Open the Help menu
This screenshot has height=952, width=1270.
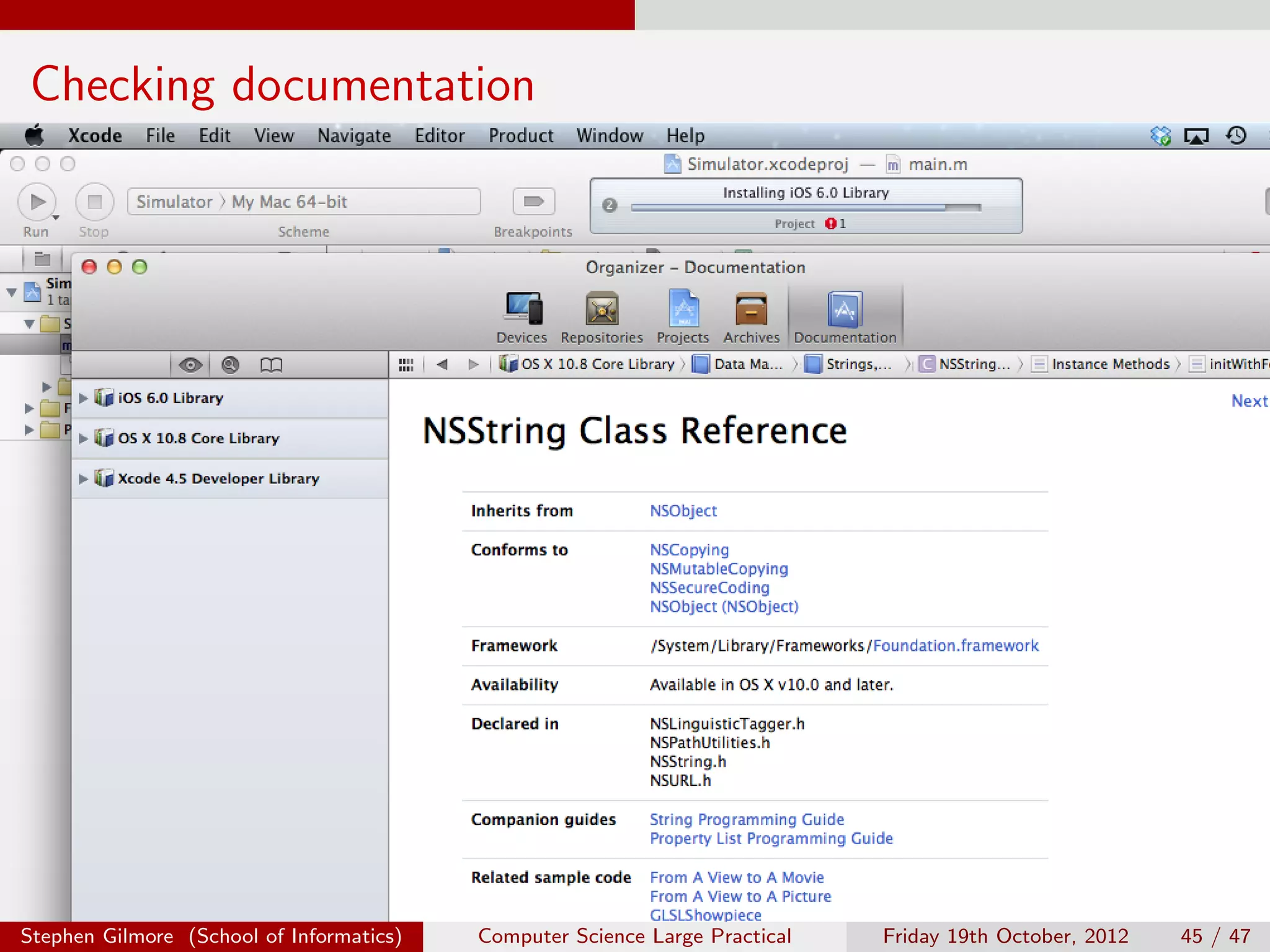coord(685,136)
